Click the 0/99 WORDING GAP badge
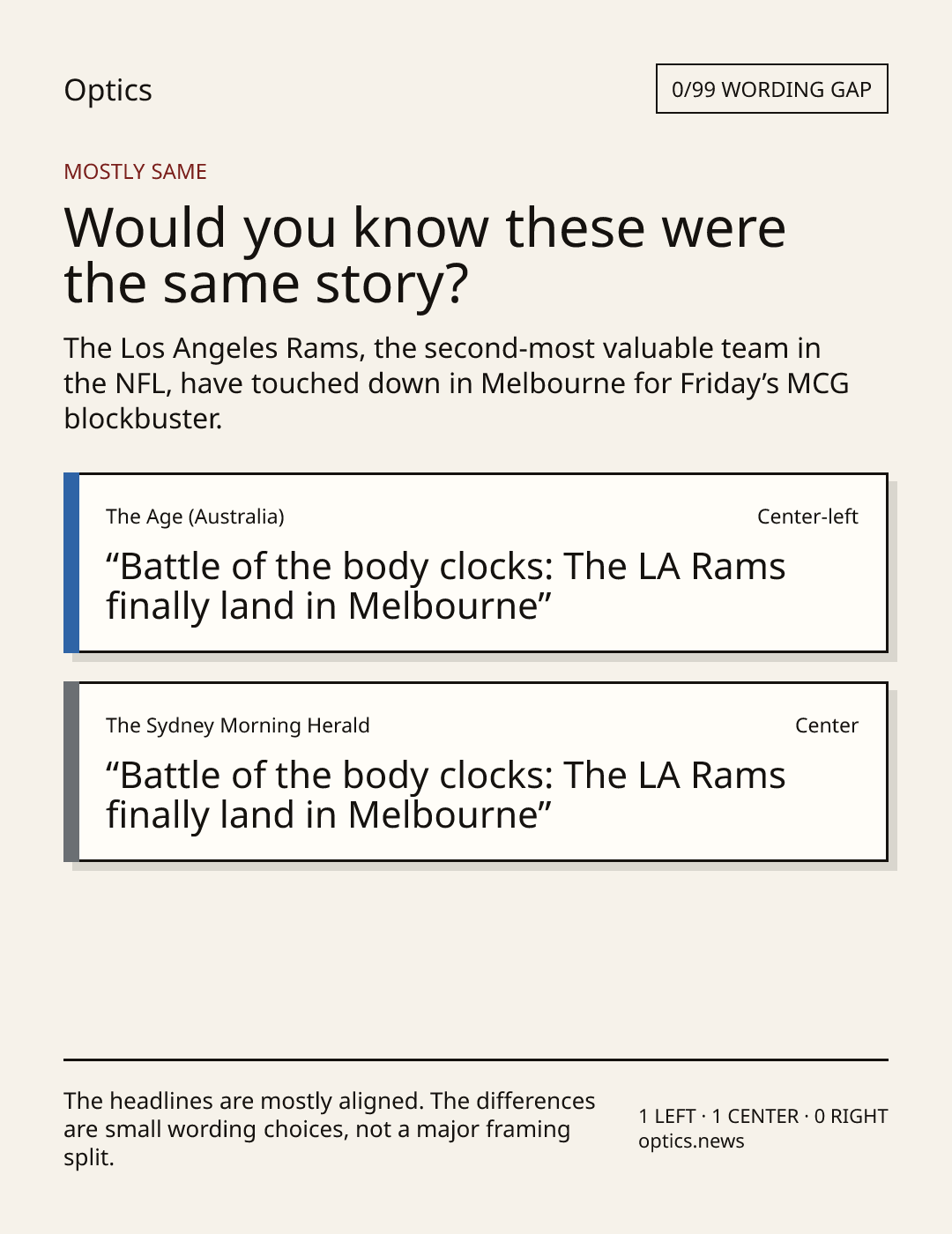Image resolution: width=952 pixels, height=1234 pixels. 771,89
